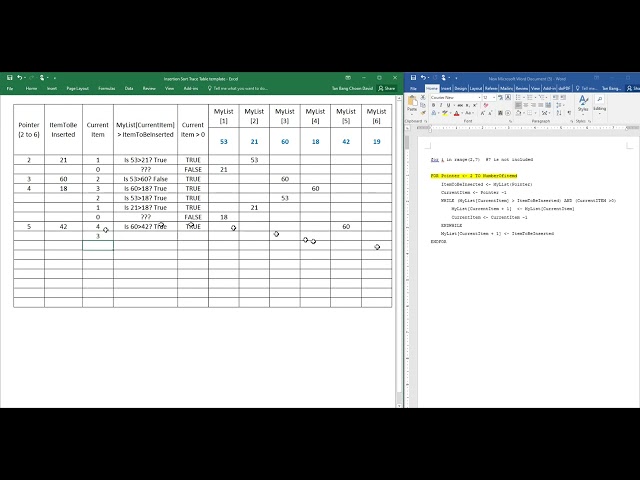Toggle character shading in Word

pos(500,113)
